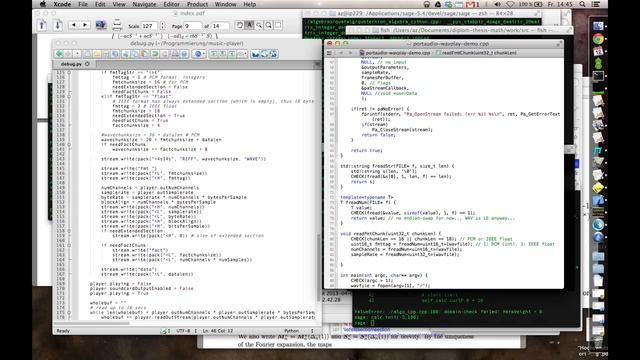Collapse fold at line 140 'if needFactChunk'
This screenshot has height=360, width=640.
tap(69, 144)
